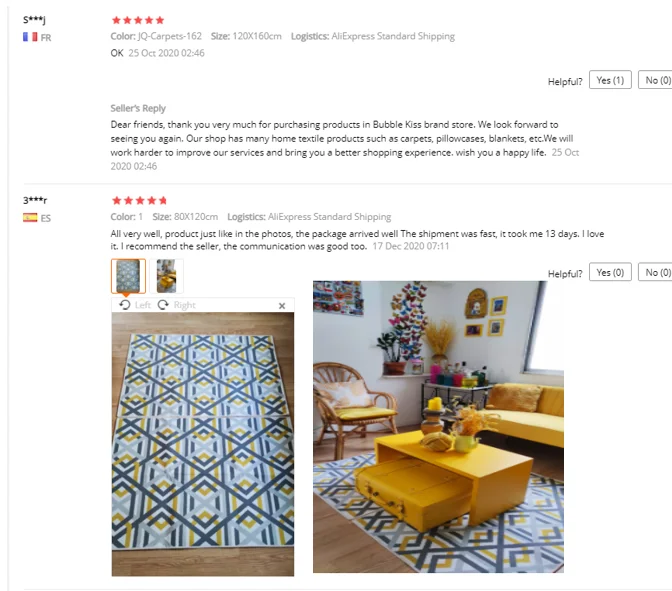Click the five-star rating of S***j's review
The height and width of the screenshot is (591, 672).
[x=138, y=20]
